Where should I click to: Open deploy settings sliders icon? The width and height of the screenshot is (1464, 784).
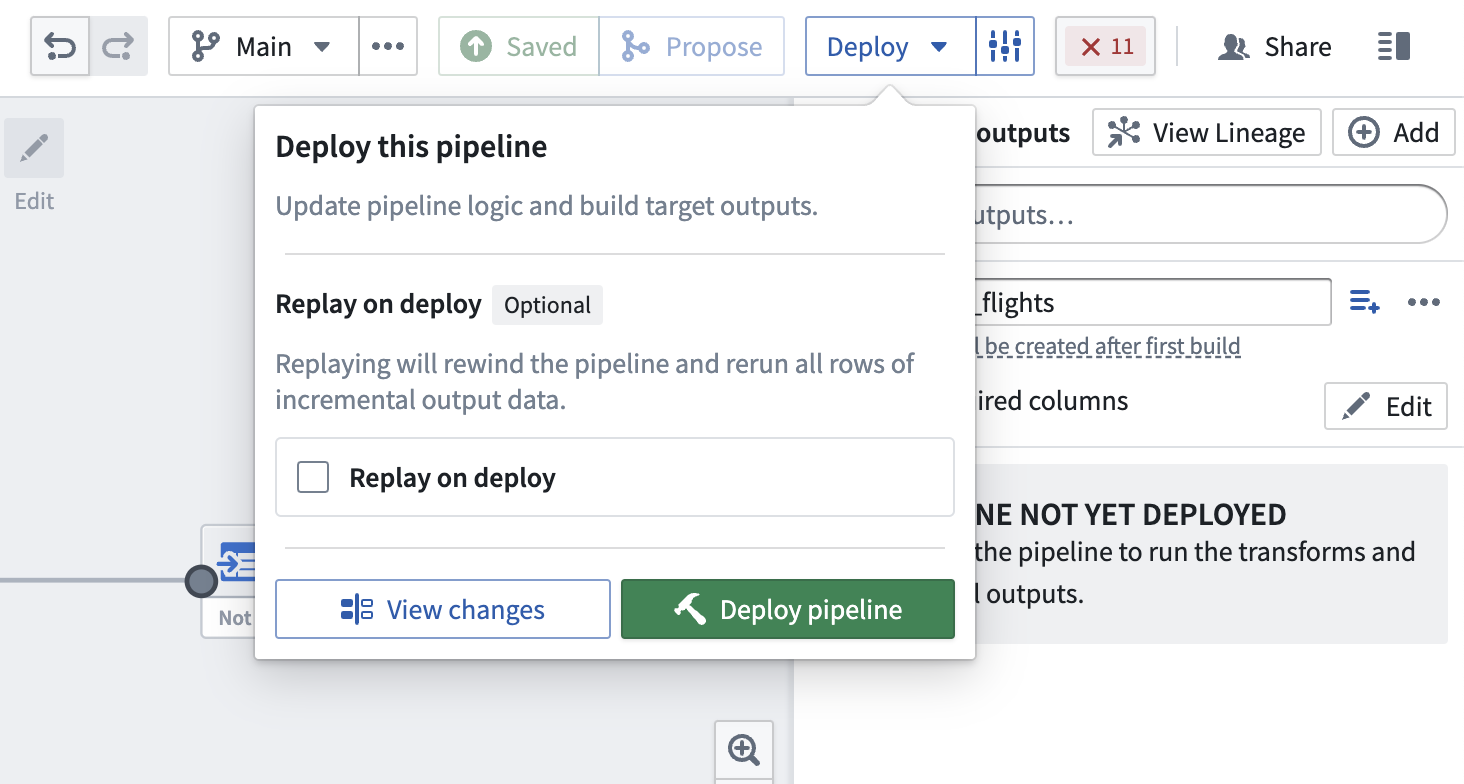[1005, 46]
